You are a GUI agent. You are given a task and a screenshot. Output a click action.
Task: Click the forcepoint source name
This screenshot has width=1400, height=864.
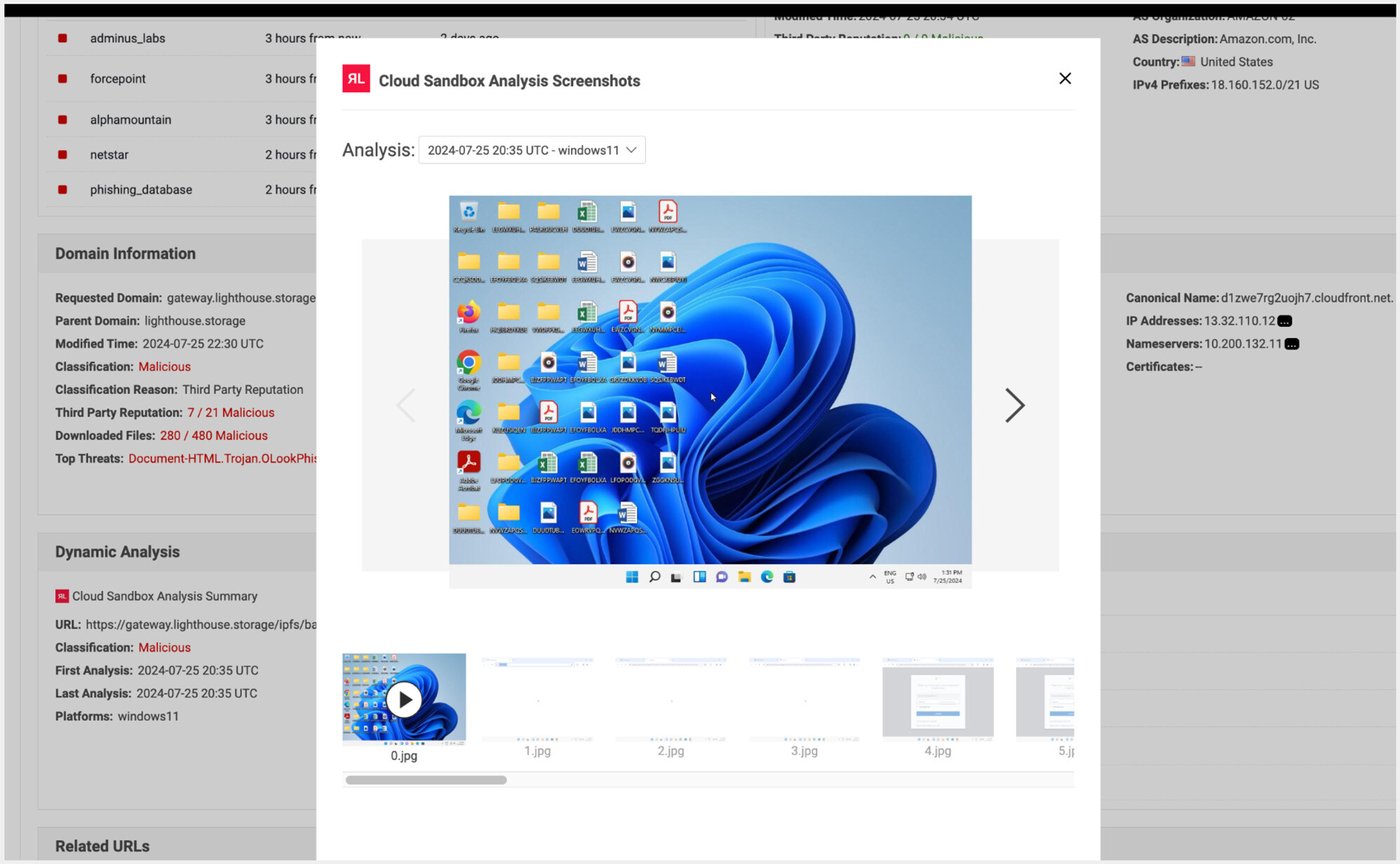click(118, 79)
